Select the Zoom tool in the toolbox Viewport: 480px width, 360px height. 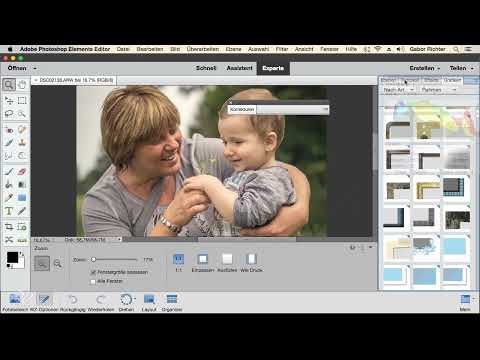(9, 84)
